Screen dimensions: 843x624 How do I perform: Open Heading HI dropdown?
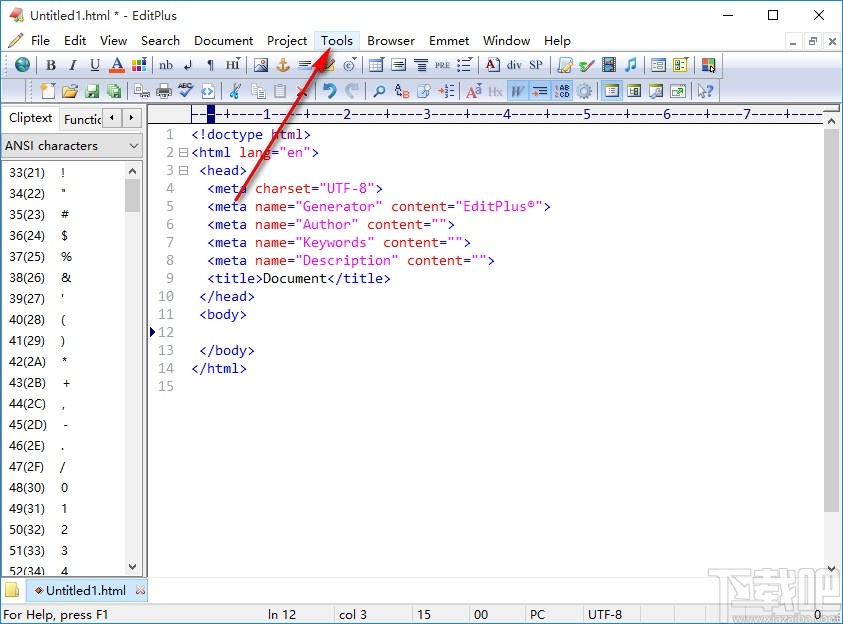[x=232, y=65]
